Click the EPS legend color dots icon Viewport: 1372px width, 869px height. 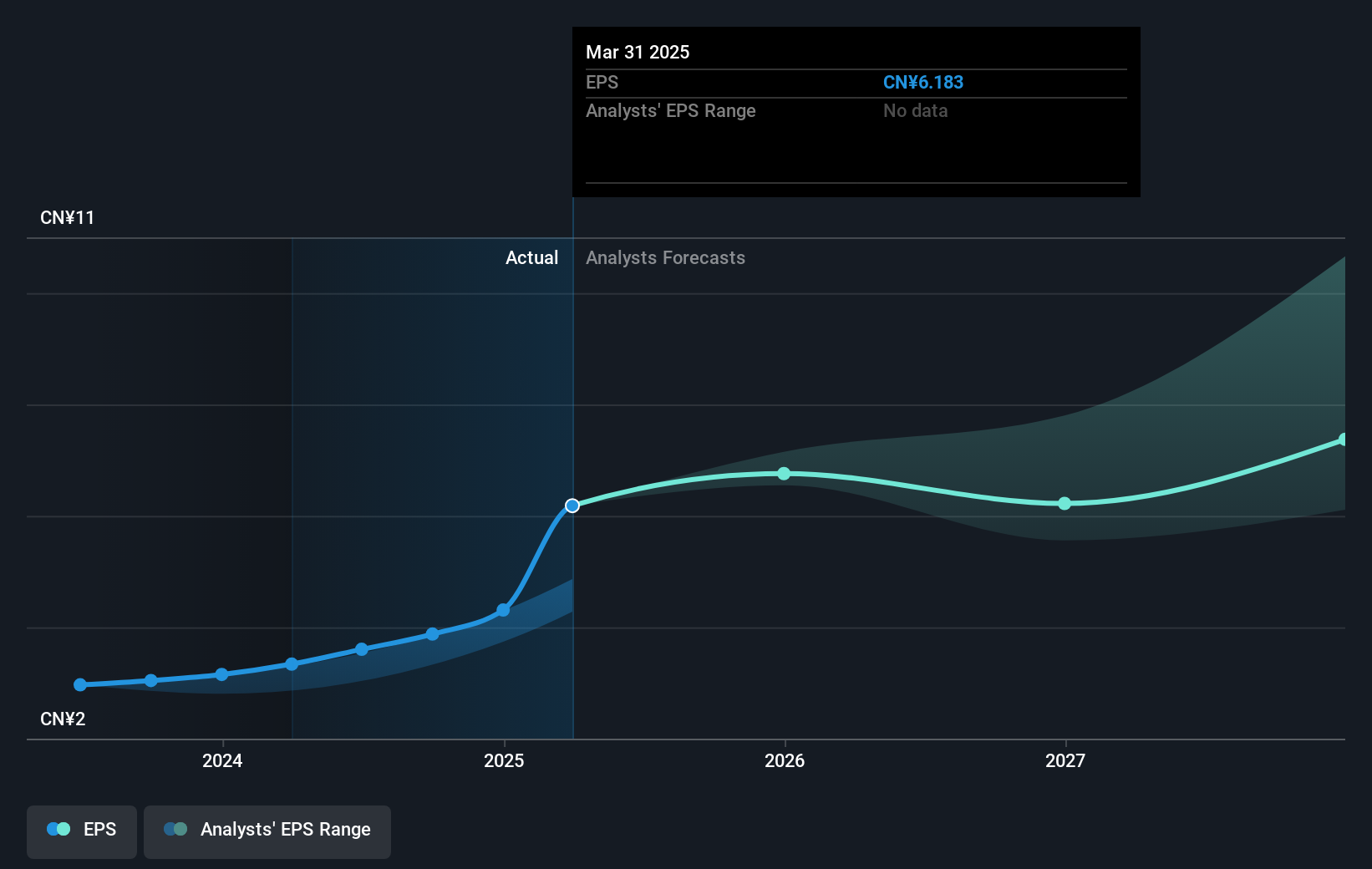pyautogui.click(x=58, y=829)
